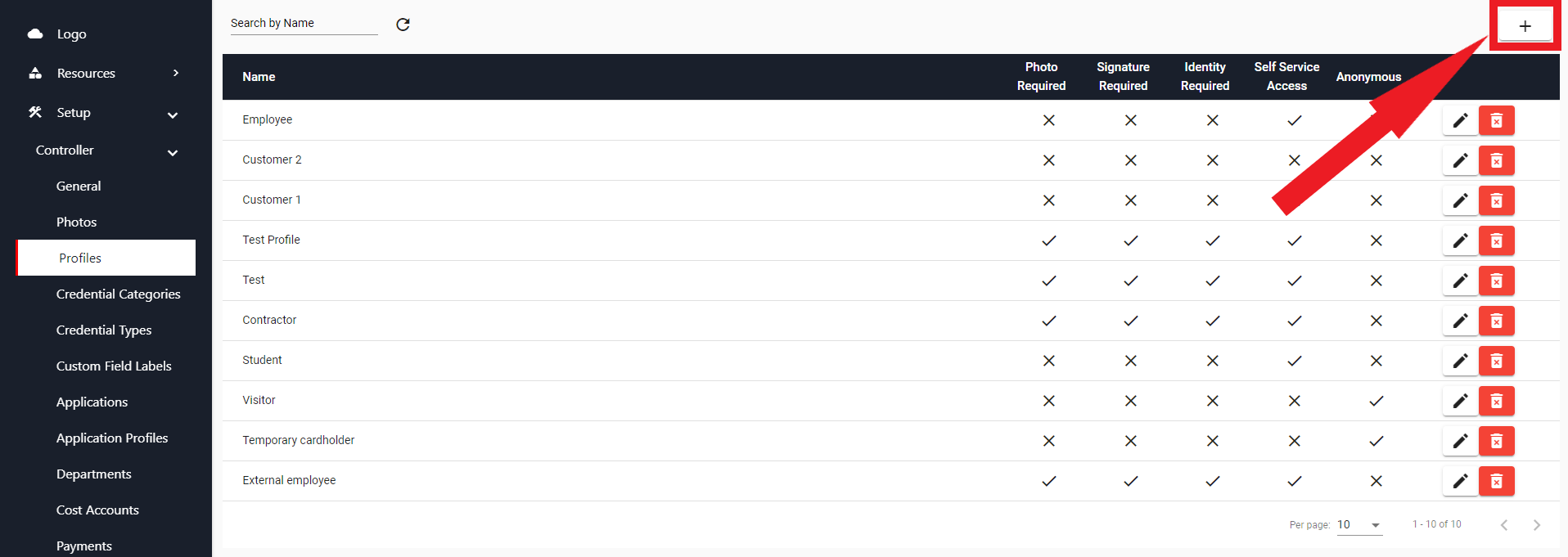Open the Departments page link
This screenshot has height=557, width=1568.
pyautogui.click(x=93, y=474)
